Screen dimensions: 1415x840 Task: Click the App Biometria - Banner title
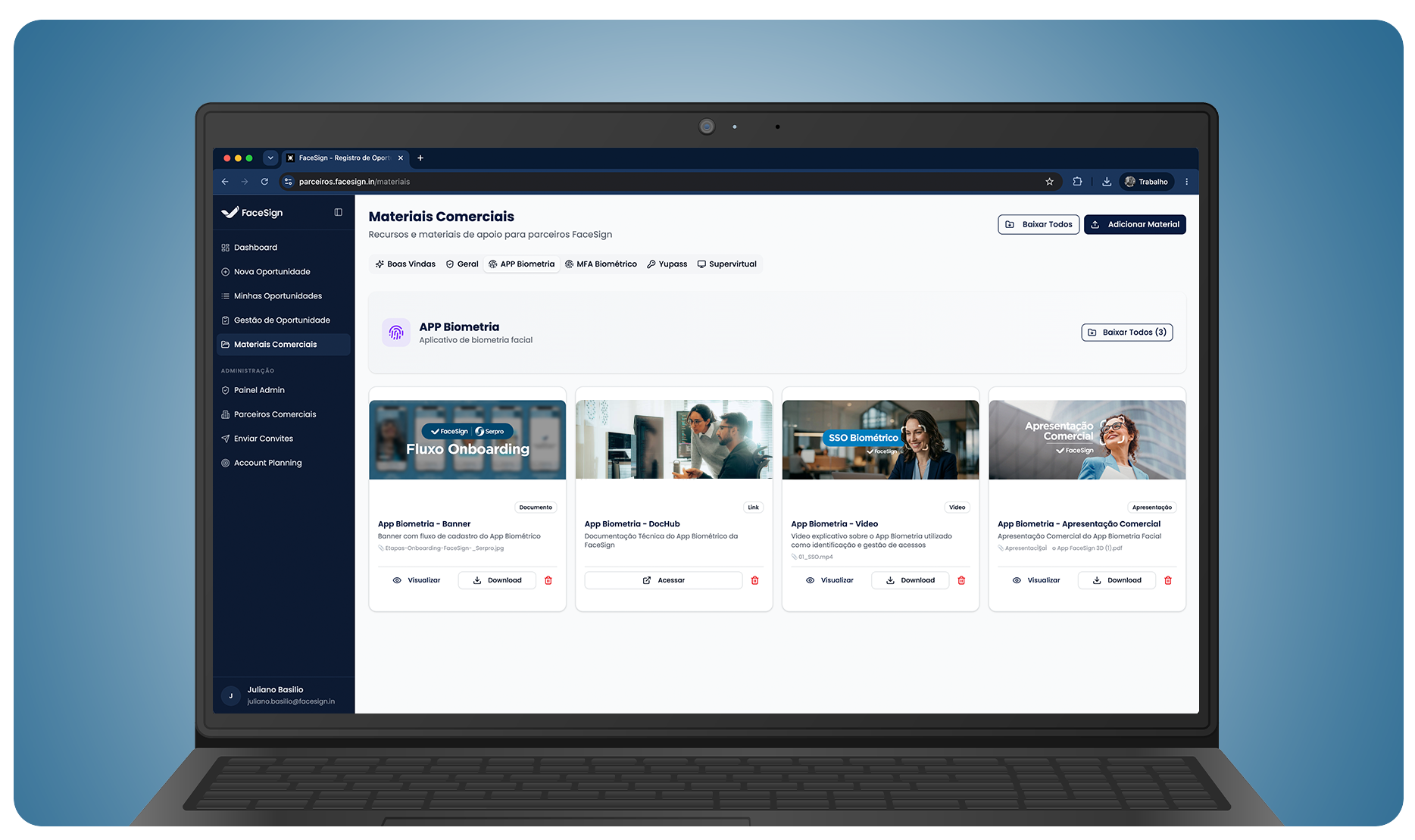424,524
